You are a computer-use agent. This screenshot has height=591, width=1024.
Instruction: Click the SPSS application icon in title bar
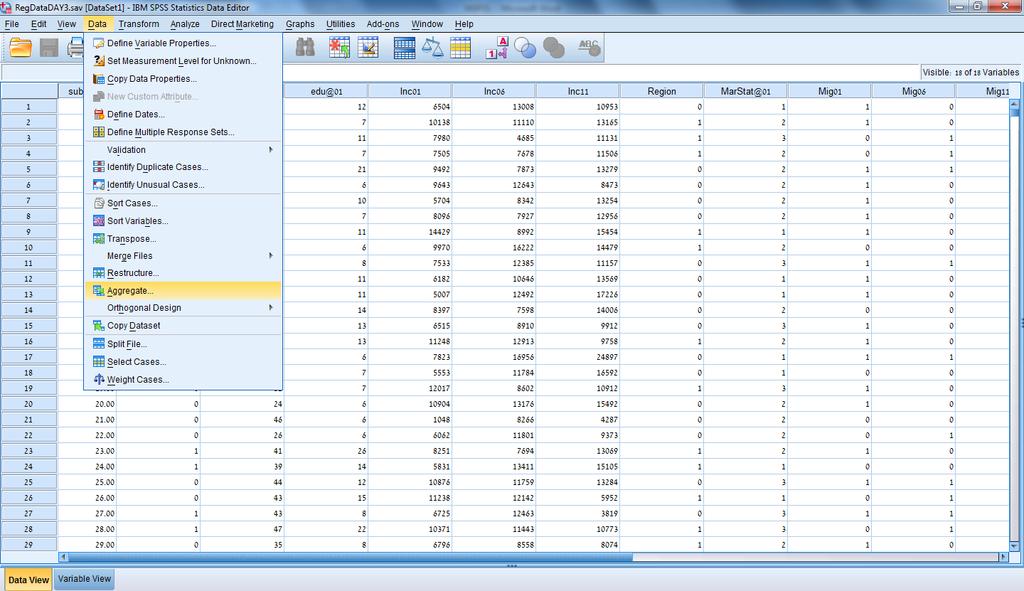click(x=7, y=7)
